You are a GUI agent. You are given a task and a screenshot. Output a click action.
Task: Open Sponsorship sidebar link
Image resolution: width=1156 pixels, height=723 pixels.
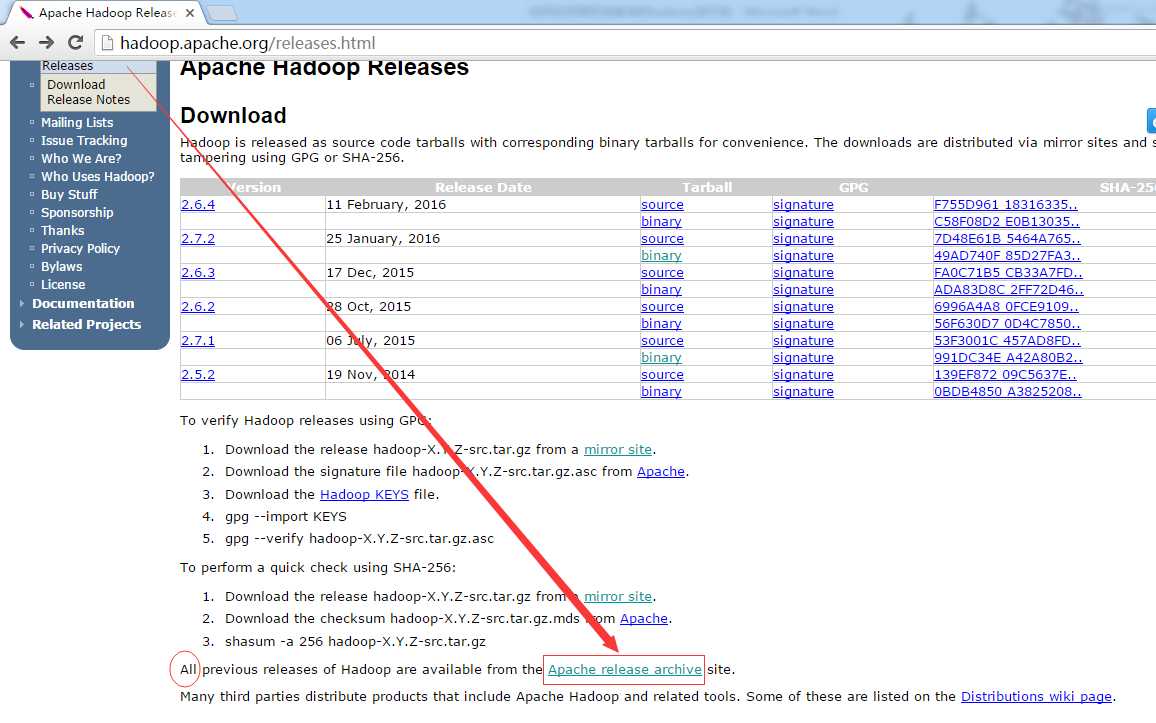pos(77,212)
